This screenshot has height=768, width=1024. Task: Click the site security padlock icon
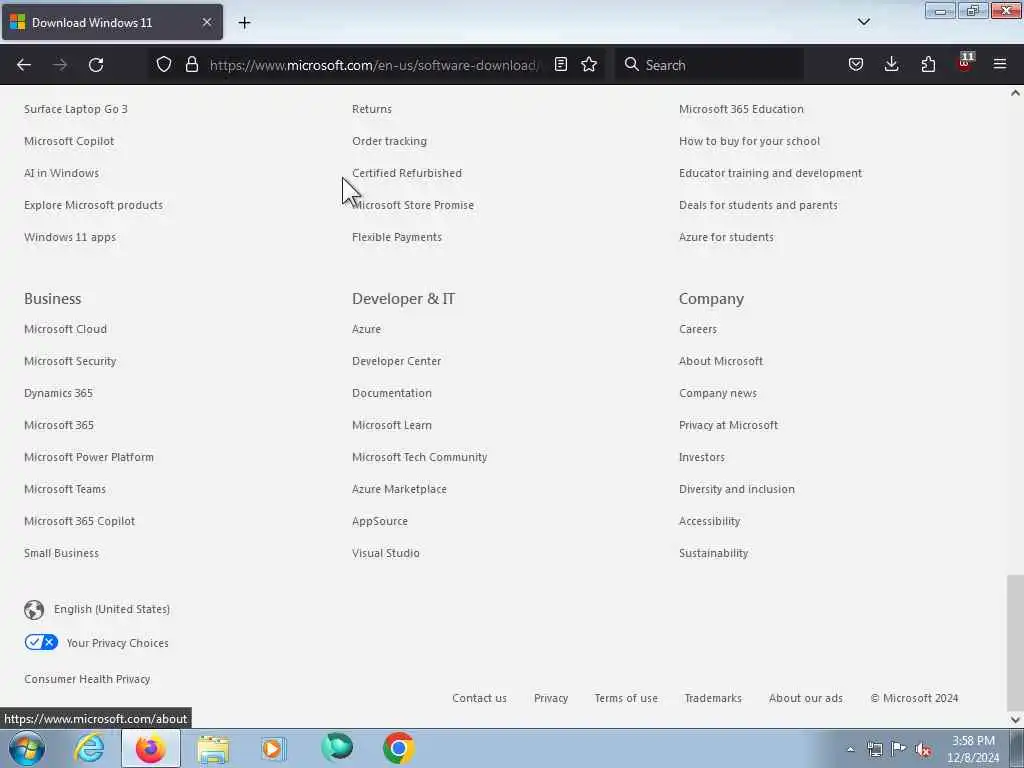click(x=191, y=64)
